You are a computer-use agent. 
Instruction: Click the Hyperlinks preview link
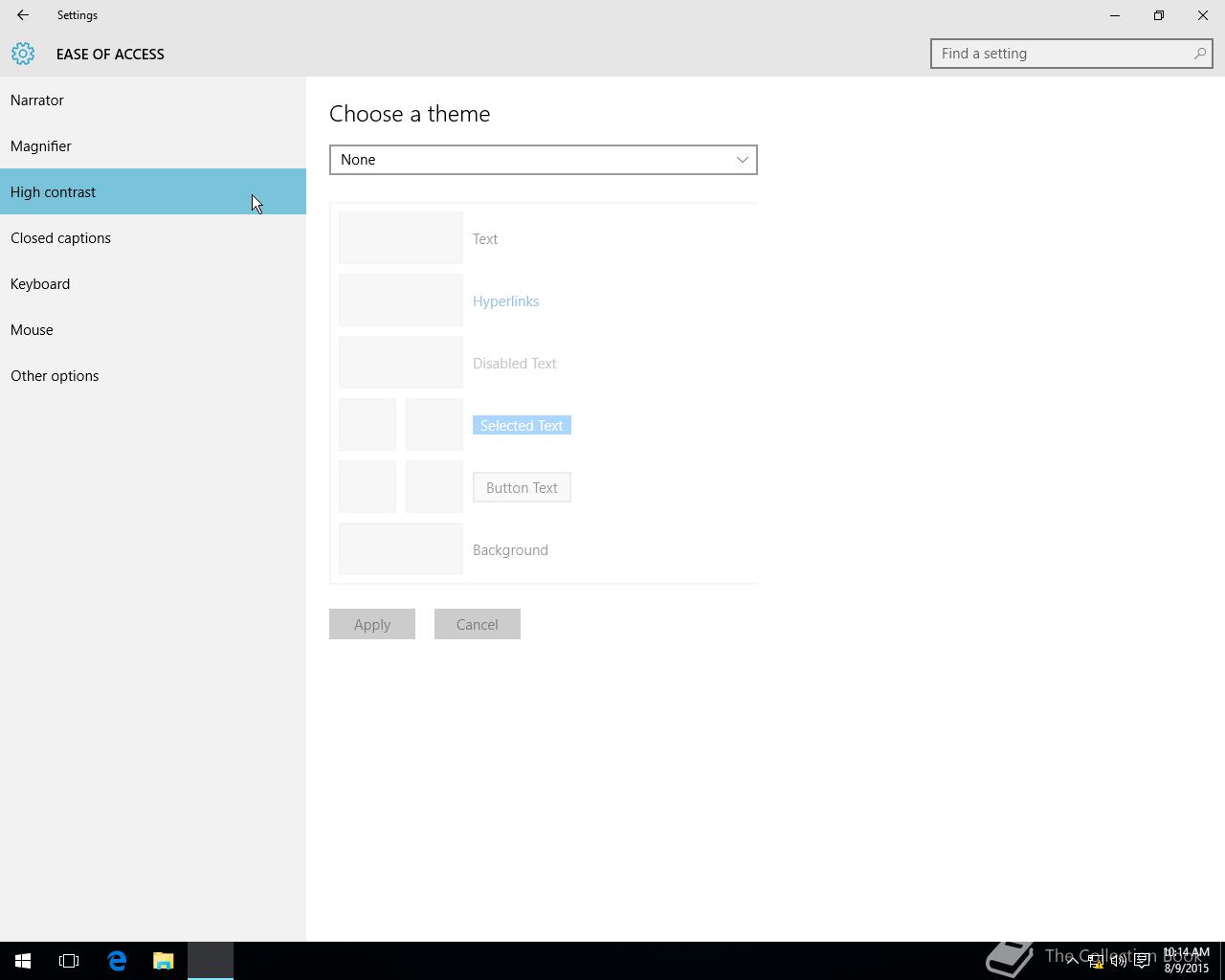505,301
